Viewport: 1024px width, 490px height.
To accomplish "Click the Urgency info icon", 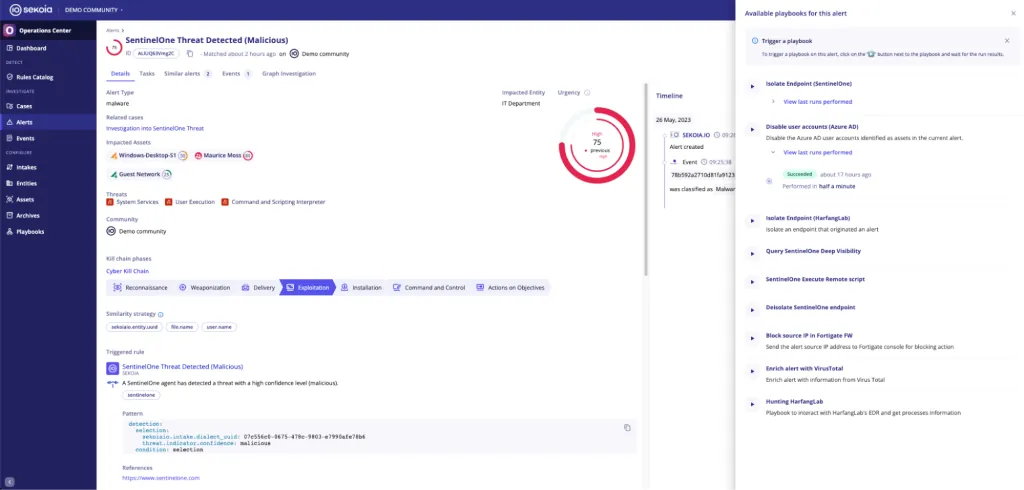I will [587, 93].
